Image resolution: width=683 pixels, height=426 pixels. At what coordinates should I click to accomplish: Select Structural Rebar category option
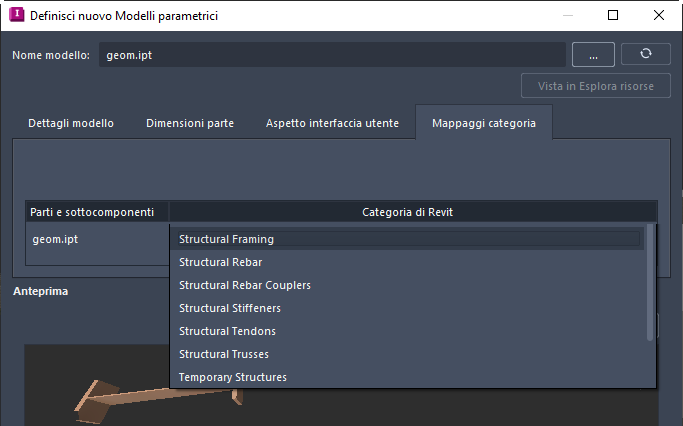(x=407, y=262)
